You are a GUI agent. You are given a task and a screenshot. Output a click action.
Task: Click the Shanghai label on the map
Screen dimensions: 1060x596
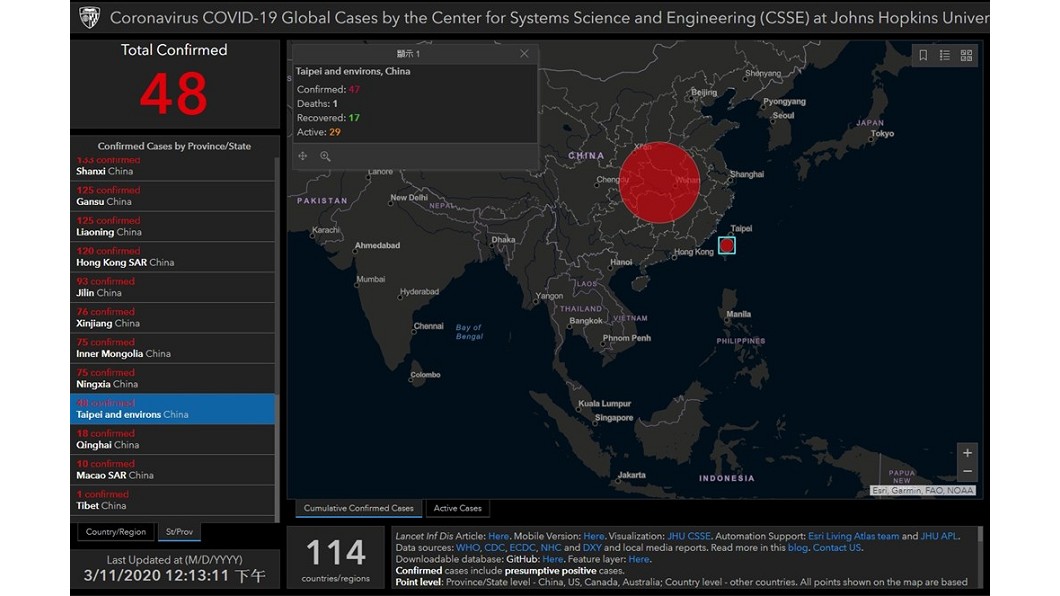click(x=747, y=174)
